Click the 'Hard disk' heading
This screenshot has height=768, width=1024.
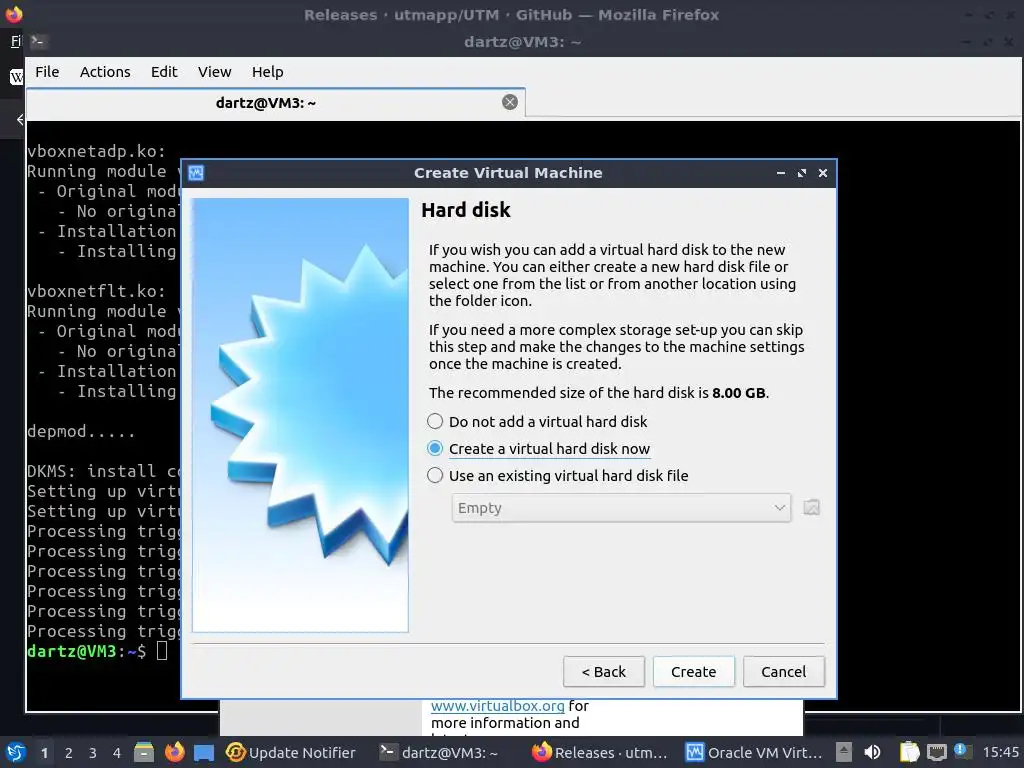(466, 210)
